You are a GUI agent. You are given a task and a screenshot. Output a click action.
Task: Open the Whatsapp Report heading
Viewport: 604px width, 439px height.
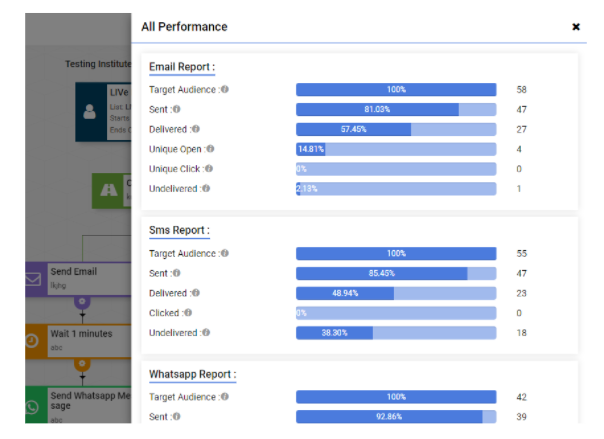click(192, 374)
